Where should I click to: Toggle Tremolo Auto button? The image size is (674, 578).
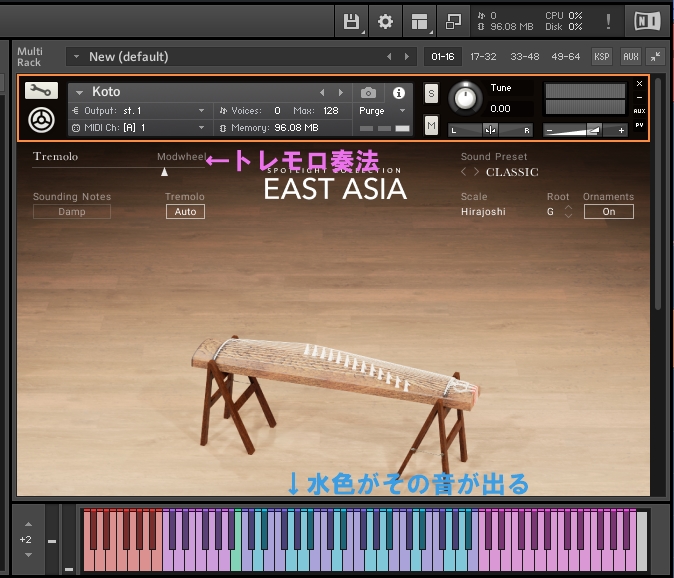click(185, 211)
